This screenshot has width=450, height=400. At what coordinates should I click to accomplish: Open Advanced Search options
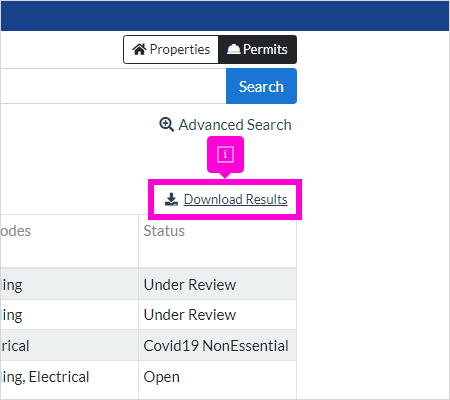[x=225, y=125]
